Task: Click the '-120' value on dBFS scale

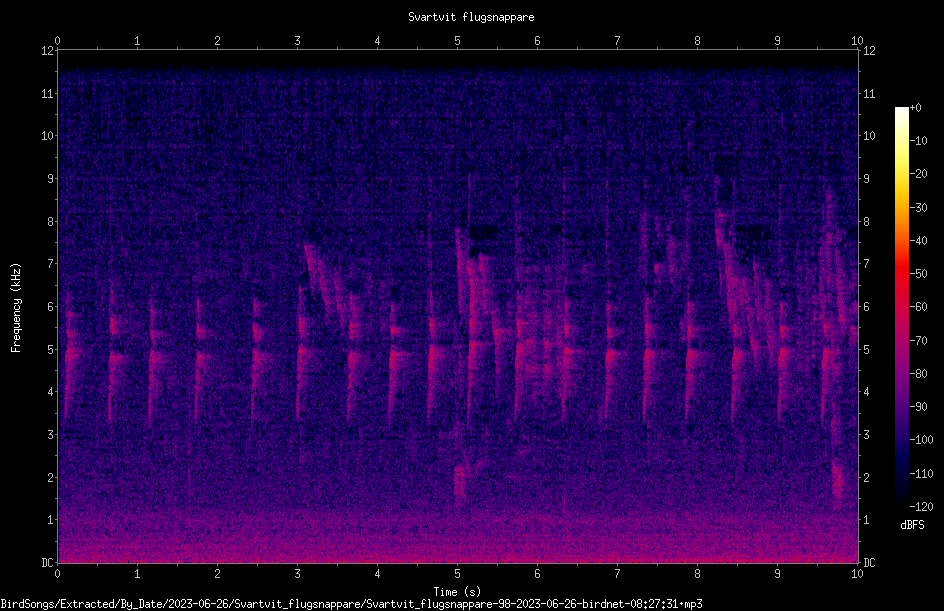Action: click(921, 506)
